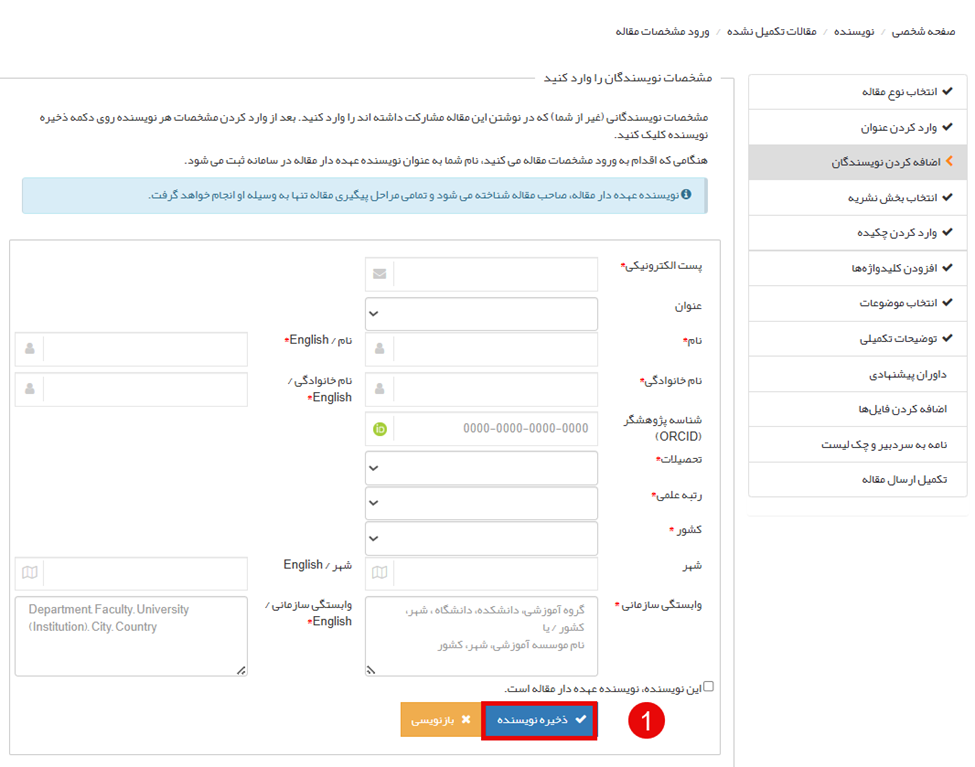
Task: Open مقالات تکمیل نشده breadcrumb link
Action: click(x=771, y=31)
